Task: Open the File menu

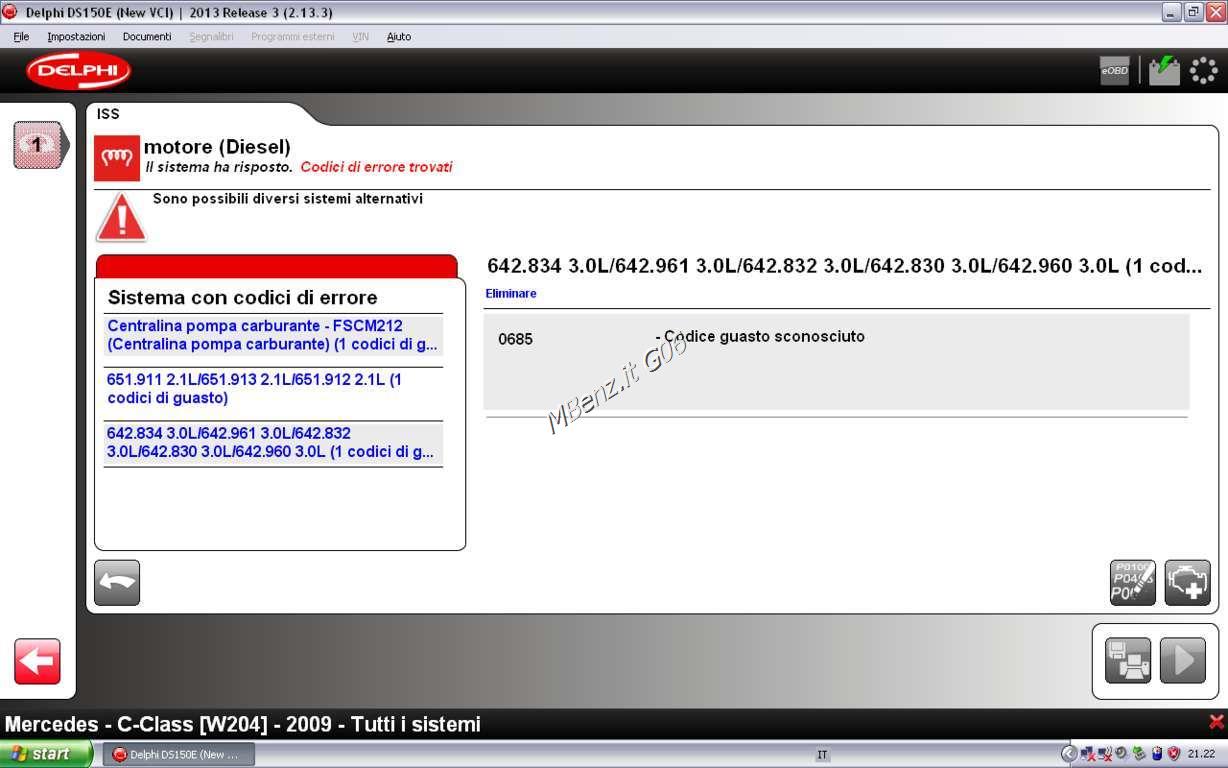Action: click(x=21, y=37)
